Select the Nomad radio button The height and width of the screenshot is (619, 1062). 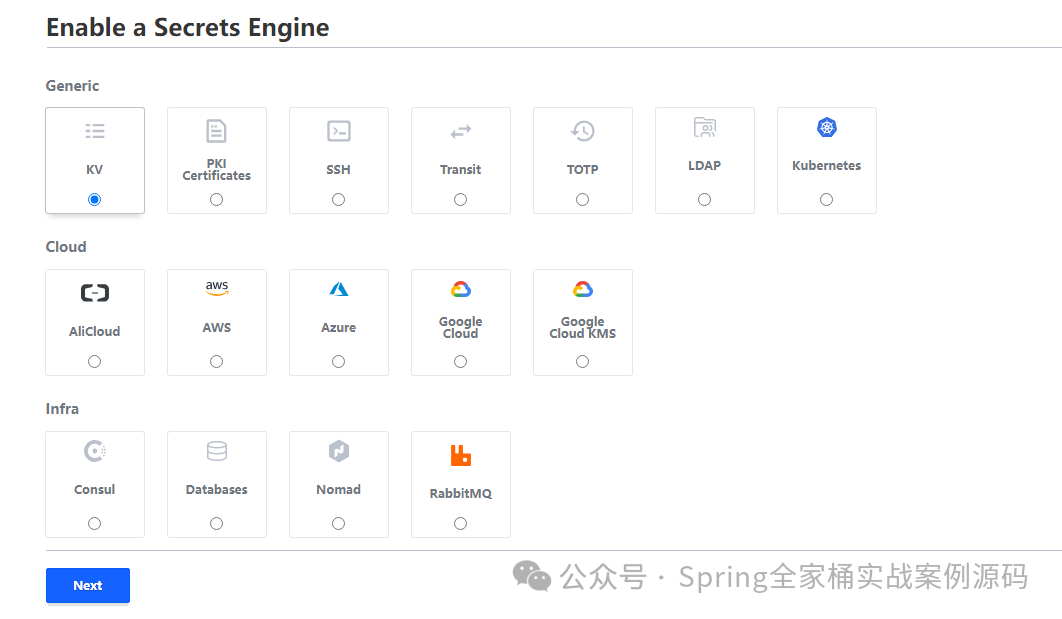point(339,524)
